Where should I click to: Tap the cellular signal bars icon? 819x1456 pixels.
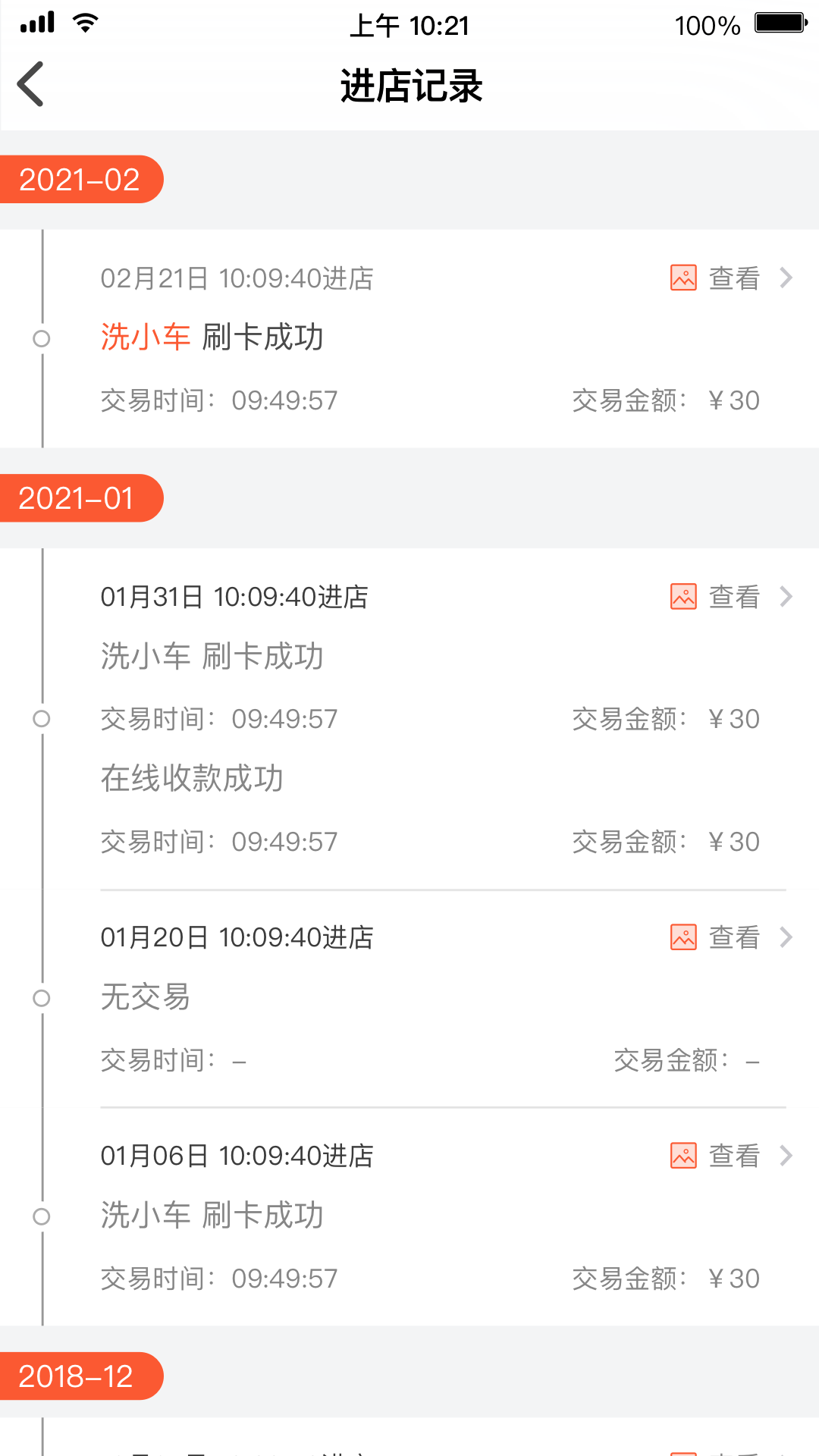click(x=38, y=23)
